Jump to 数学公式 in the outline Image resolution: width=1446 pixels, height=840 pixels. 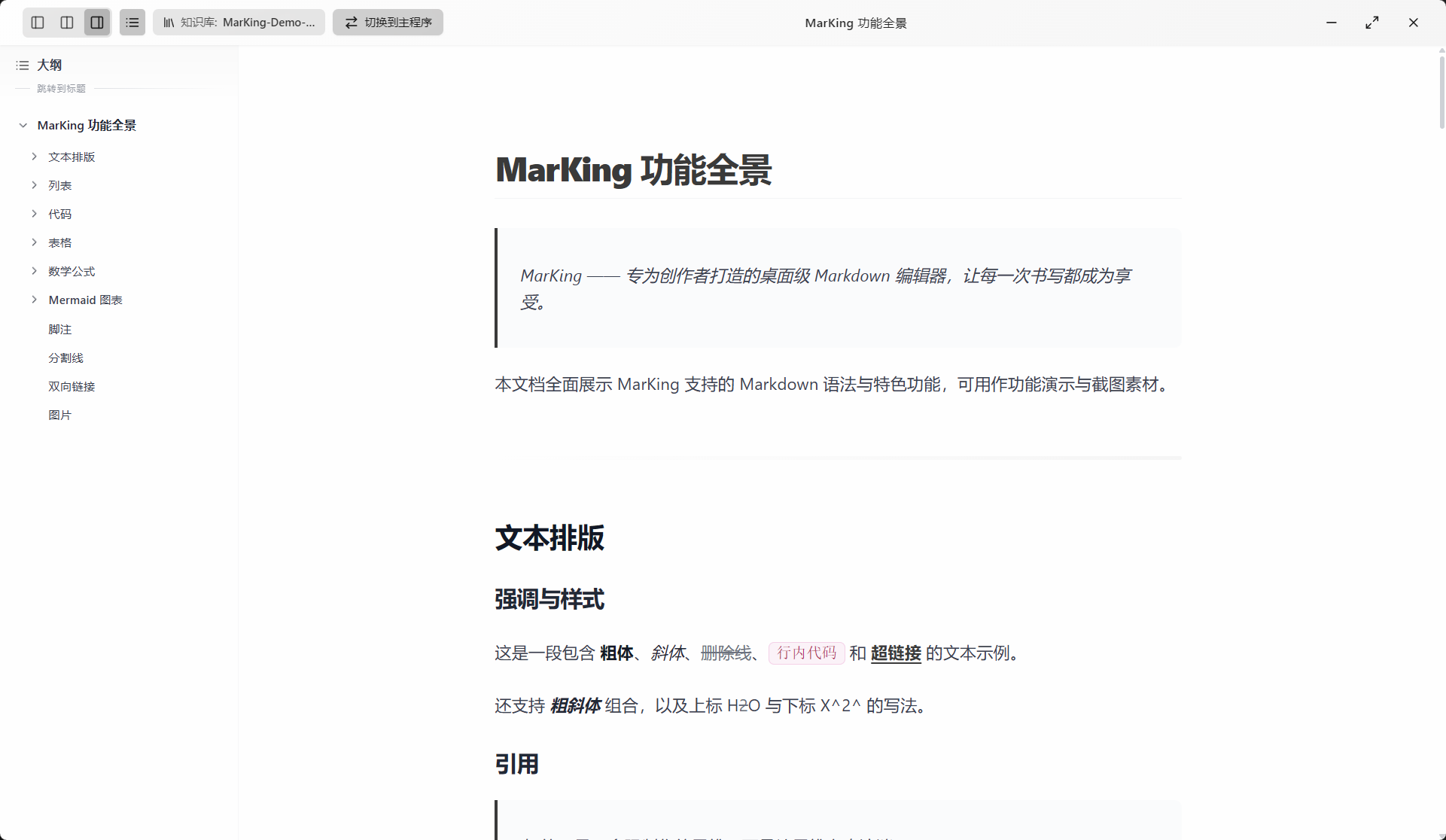tap(72, 272)
